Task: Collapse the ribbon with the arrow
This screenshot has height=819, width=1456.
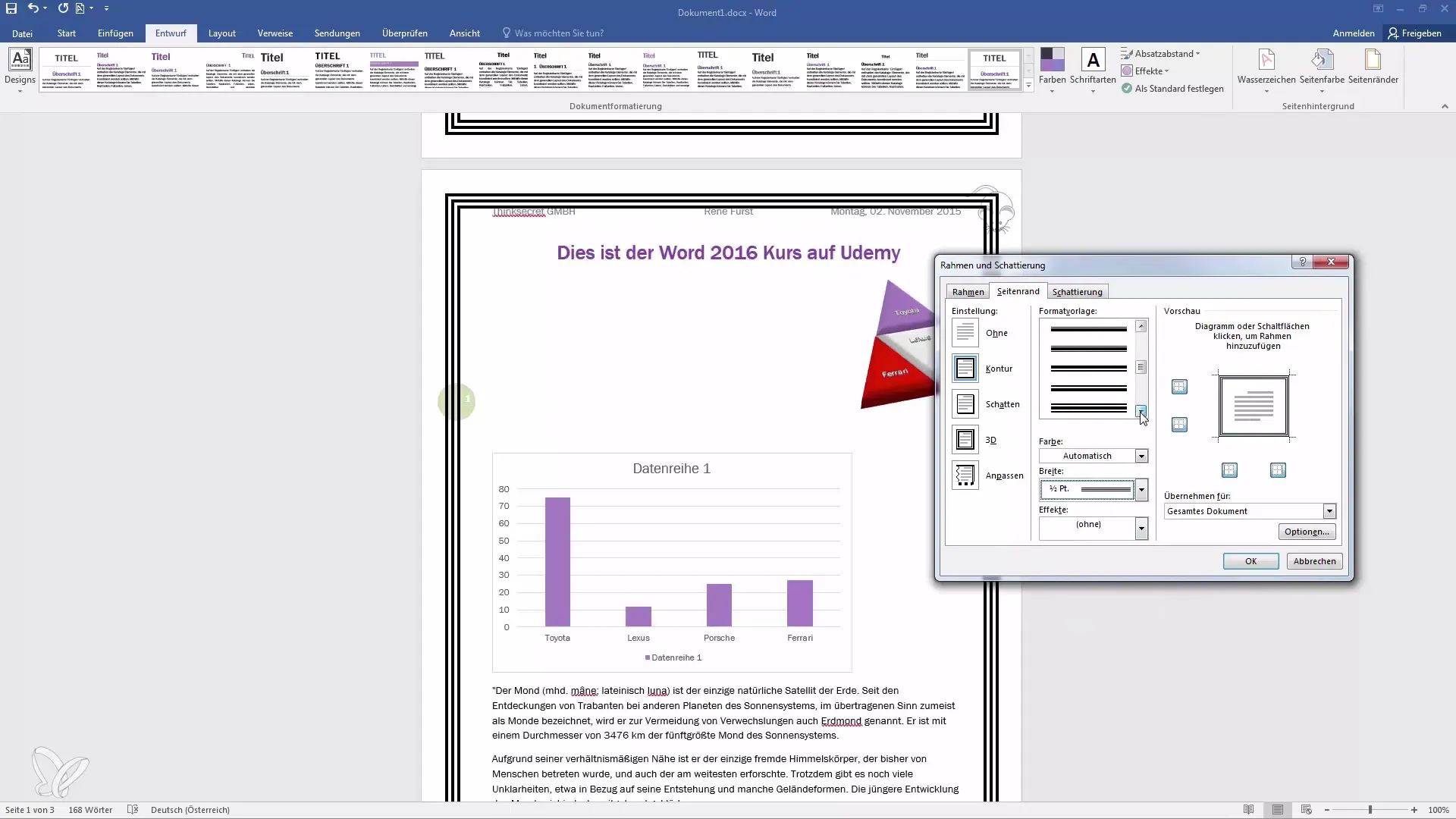Action: coord(1444,106)
